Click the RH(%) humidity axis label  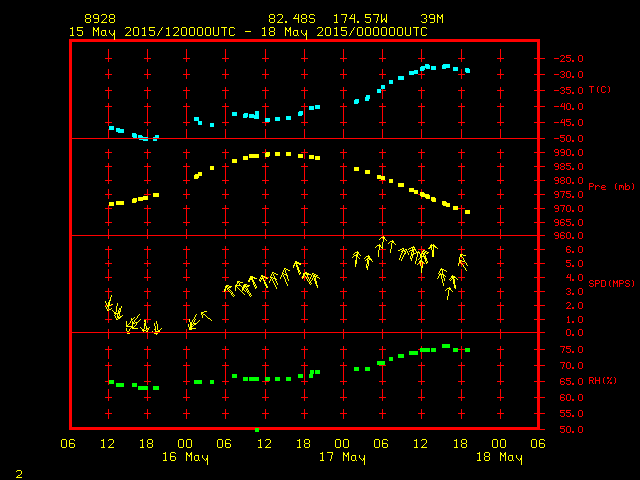[x=602, y=381]
